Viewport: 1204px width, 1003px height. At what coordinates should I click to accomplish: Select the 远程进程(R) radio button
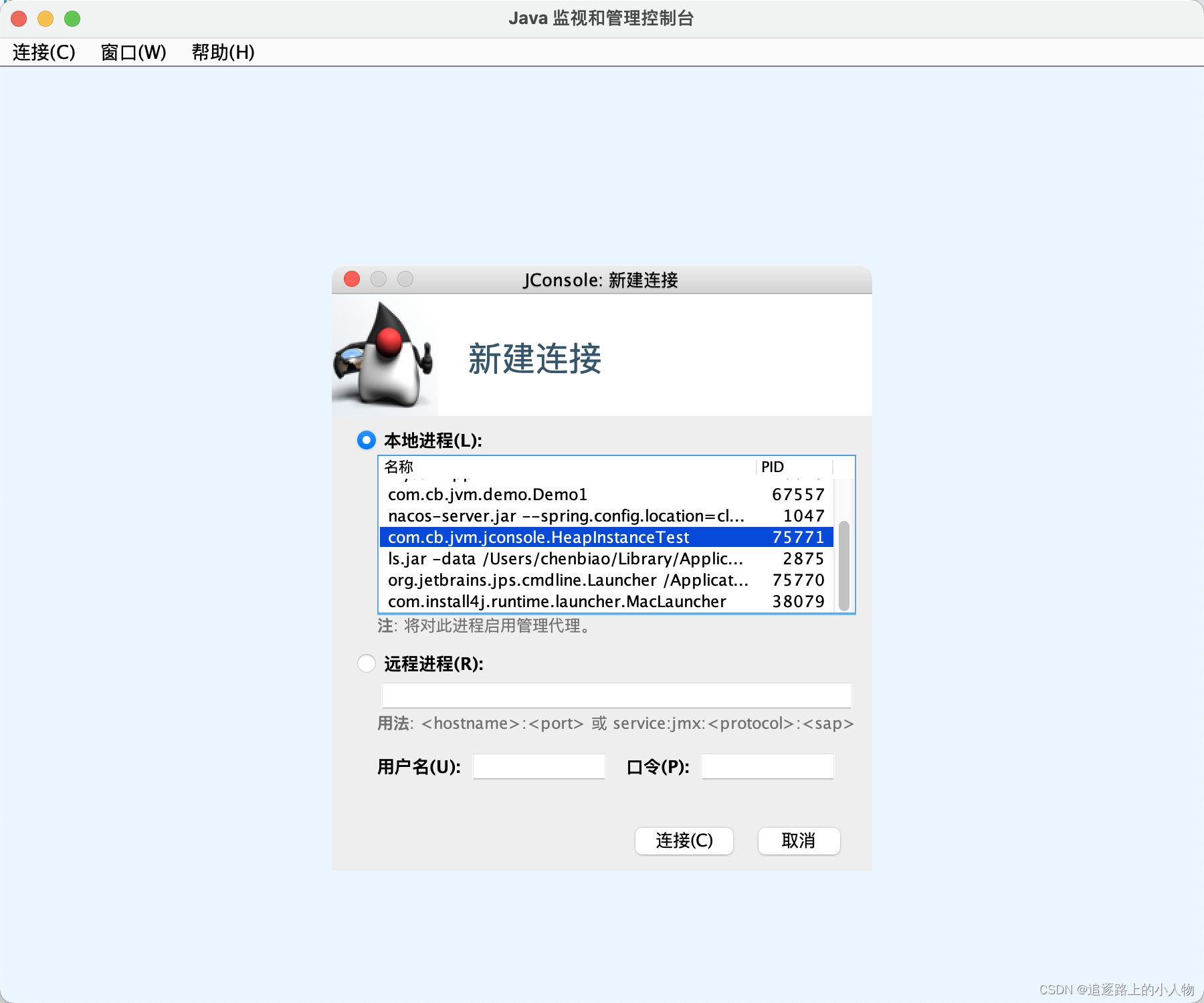pos(366,663)
